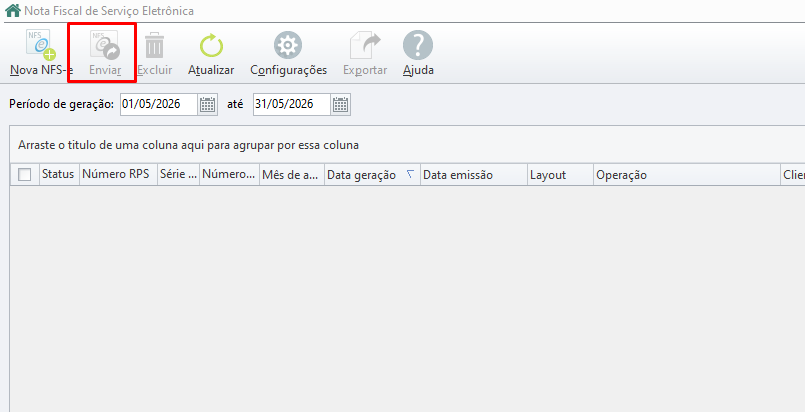Click the Nota Fiscal de Serviço Eletrônica title
Screen dimensions: 805x412
(109, 11)
